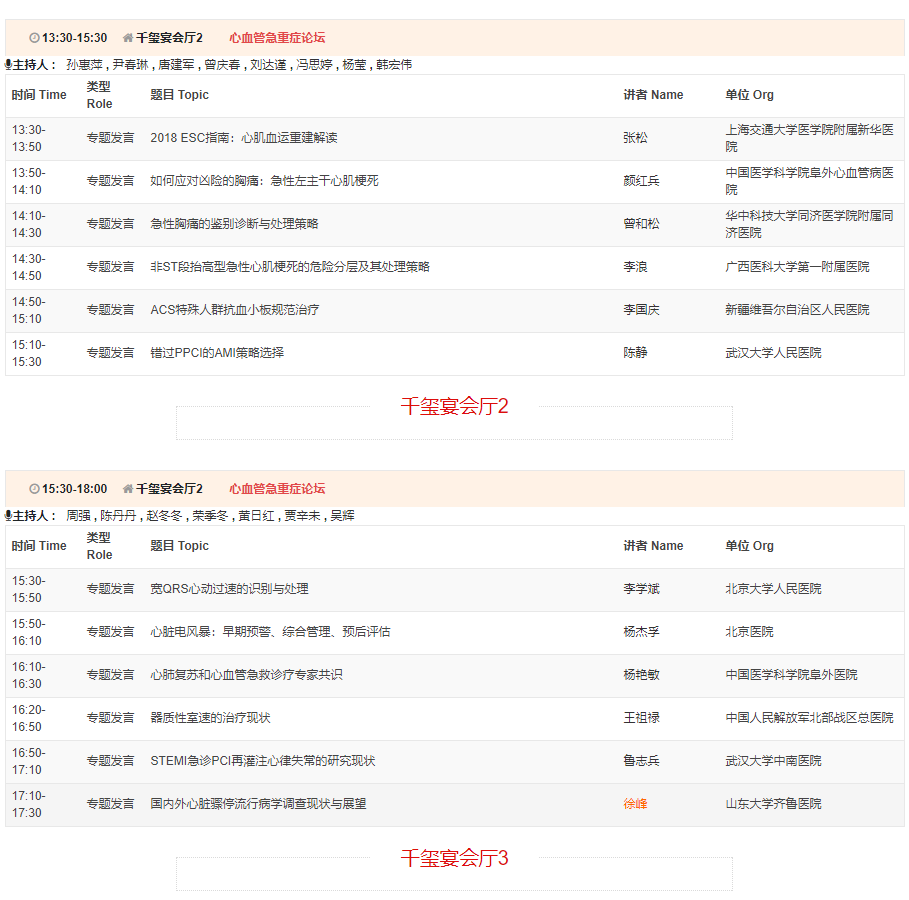Click 专题发言 in the 15:10-15:30 row
The height and width of the screenshot is (900, 909).
[x=110, y=353]
